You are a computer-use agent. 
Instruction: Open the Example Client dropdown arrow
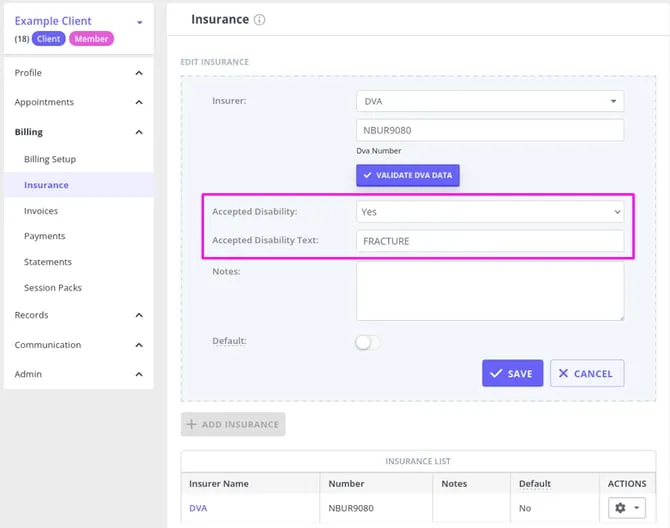(139, 22)
